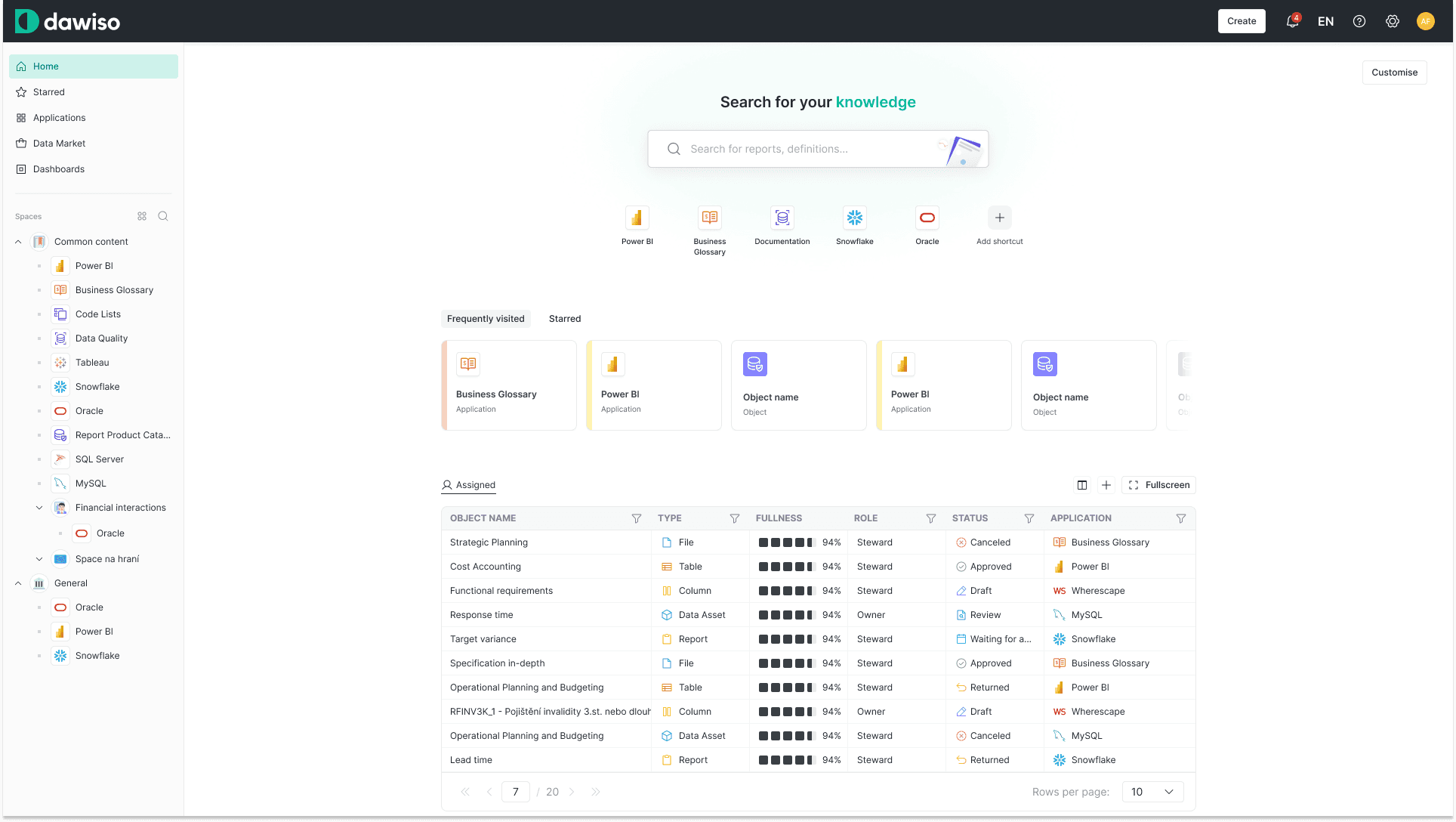This screenshot has height=822, width=1456.
Task: Open MySQL in the spaces tree
Action: [x=91, y=484]
